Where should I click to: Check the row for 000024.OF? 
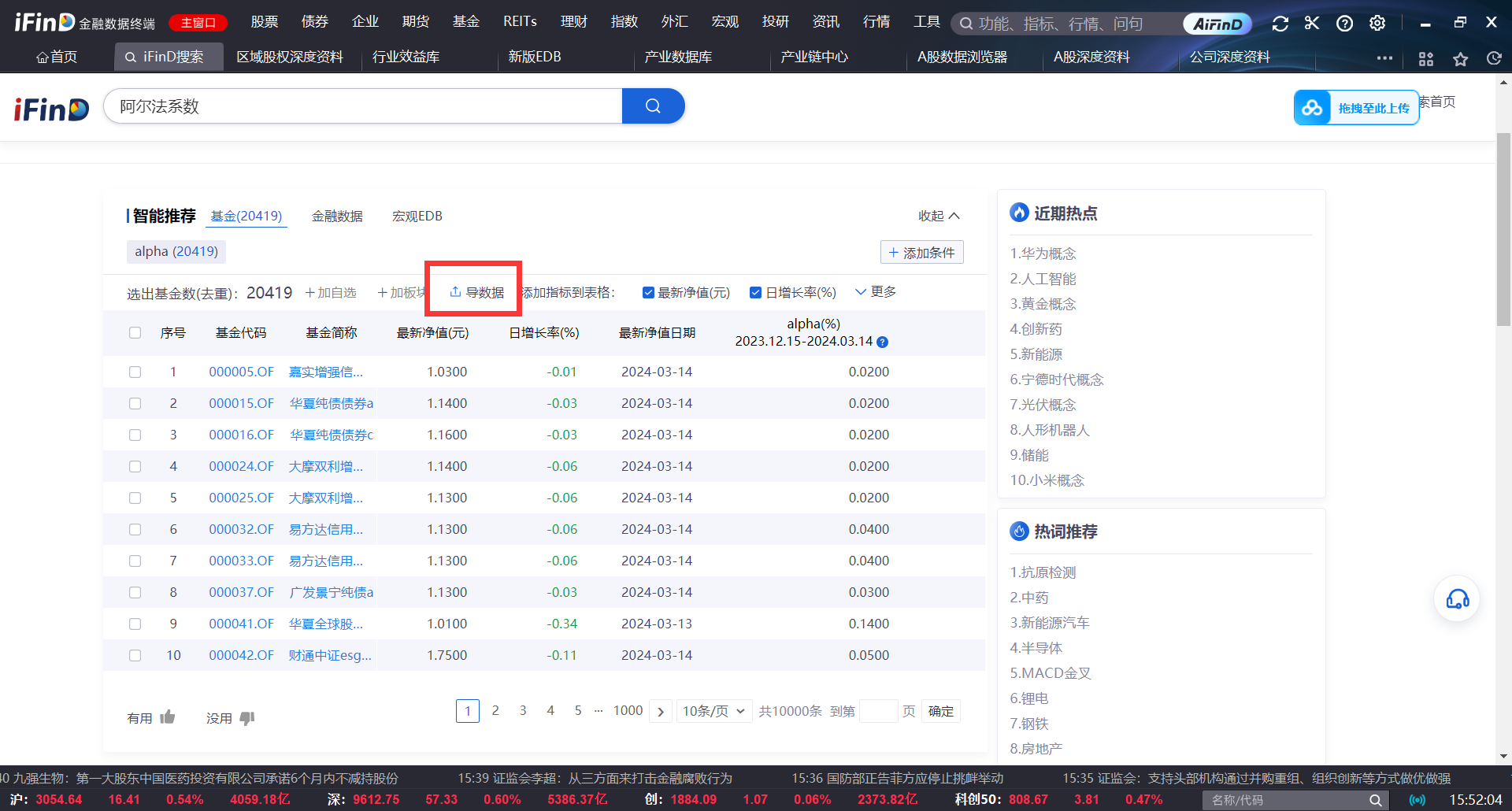pos(135,466)
